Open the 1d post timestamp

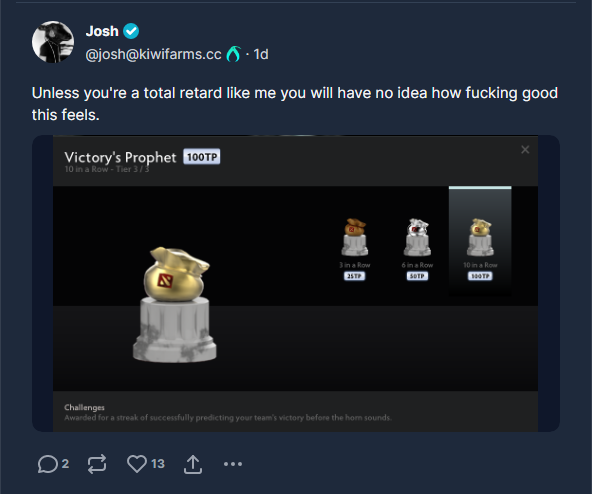(x=261, y=54)
